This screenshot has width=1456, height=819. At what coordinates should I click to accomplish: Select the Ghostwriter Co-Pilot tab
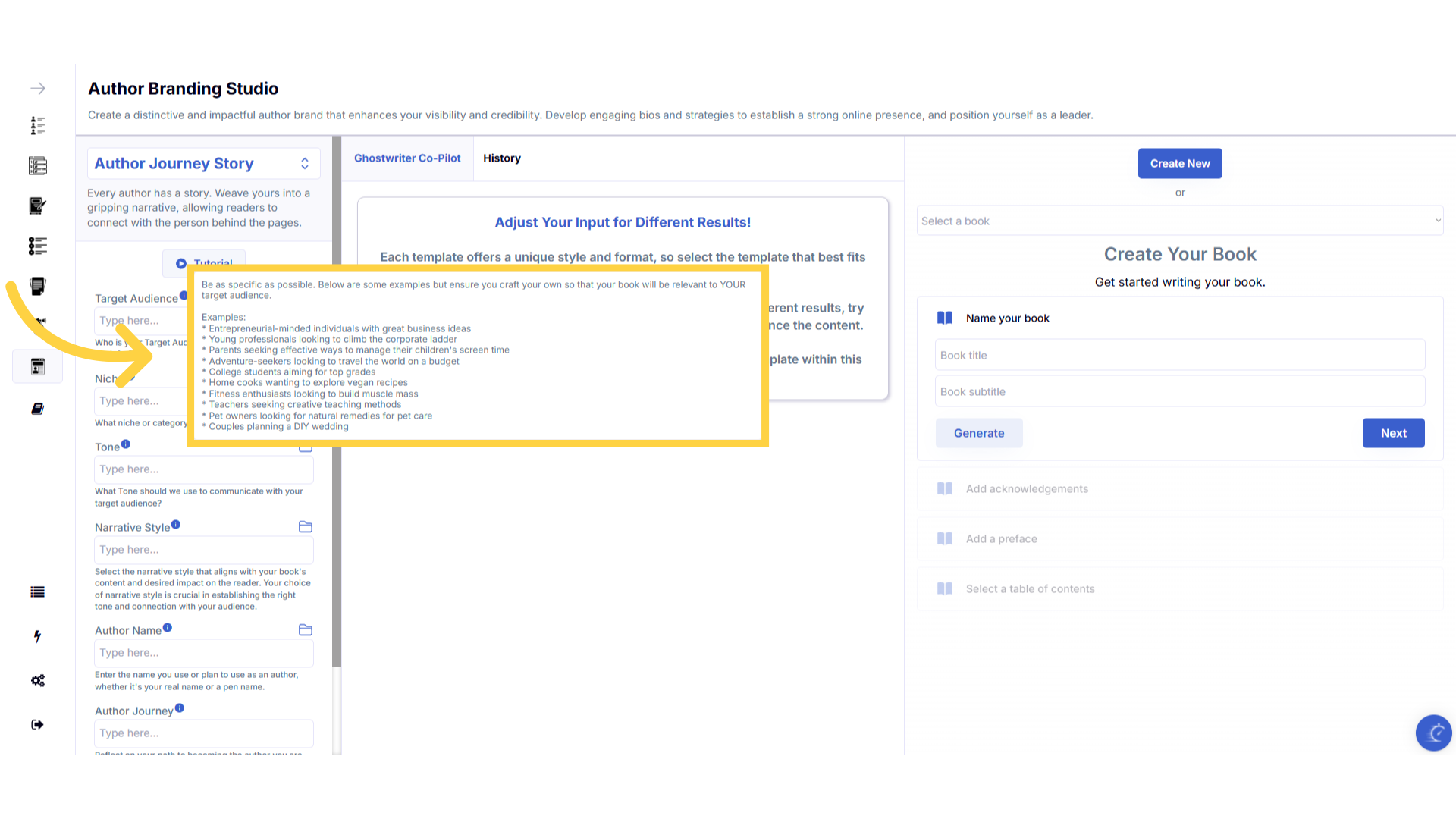[407, 158]
